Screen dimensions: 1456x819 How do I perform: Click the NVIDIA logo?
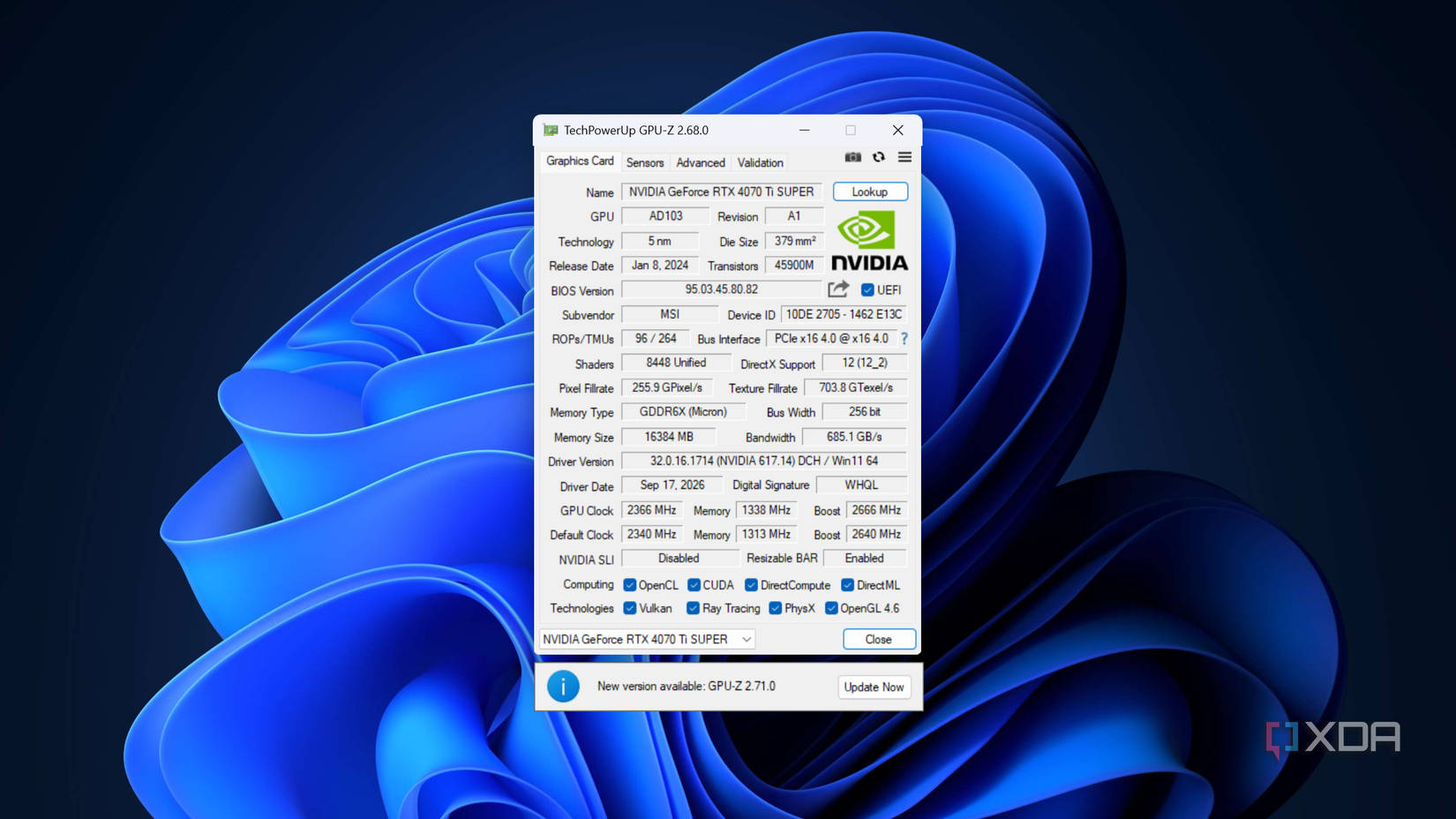click(x=869, y=241)
